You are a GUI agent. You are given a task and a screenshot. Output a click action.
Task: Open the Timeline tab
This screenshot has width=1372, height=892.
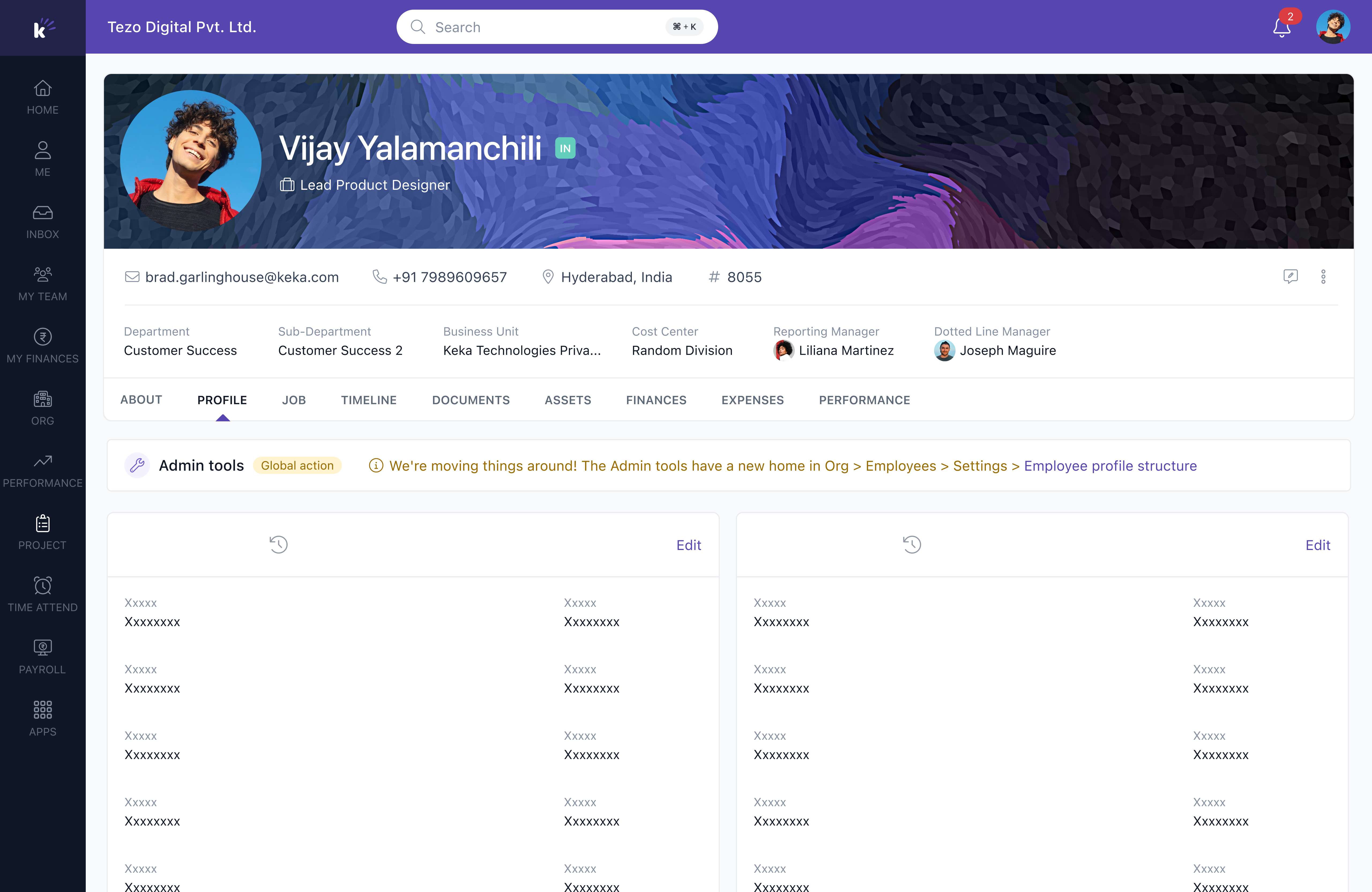pyautogui.click(x=368, y=400)
